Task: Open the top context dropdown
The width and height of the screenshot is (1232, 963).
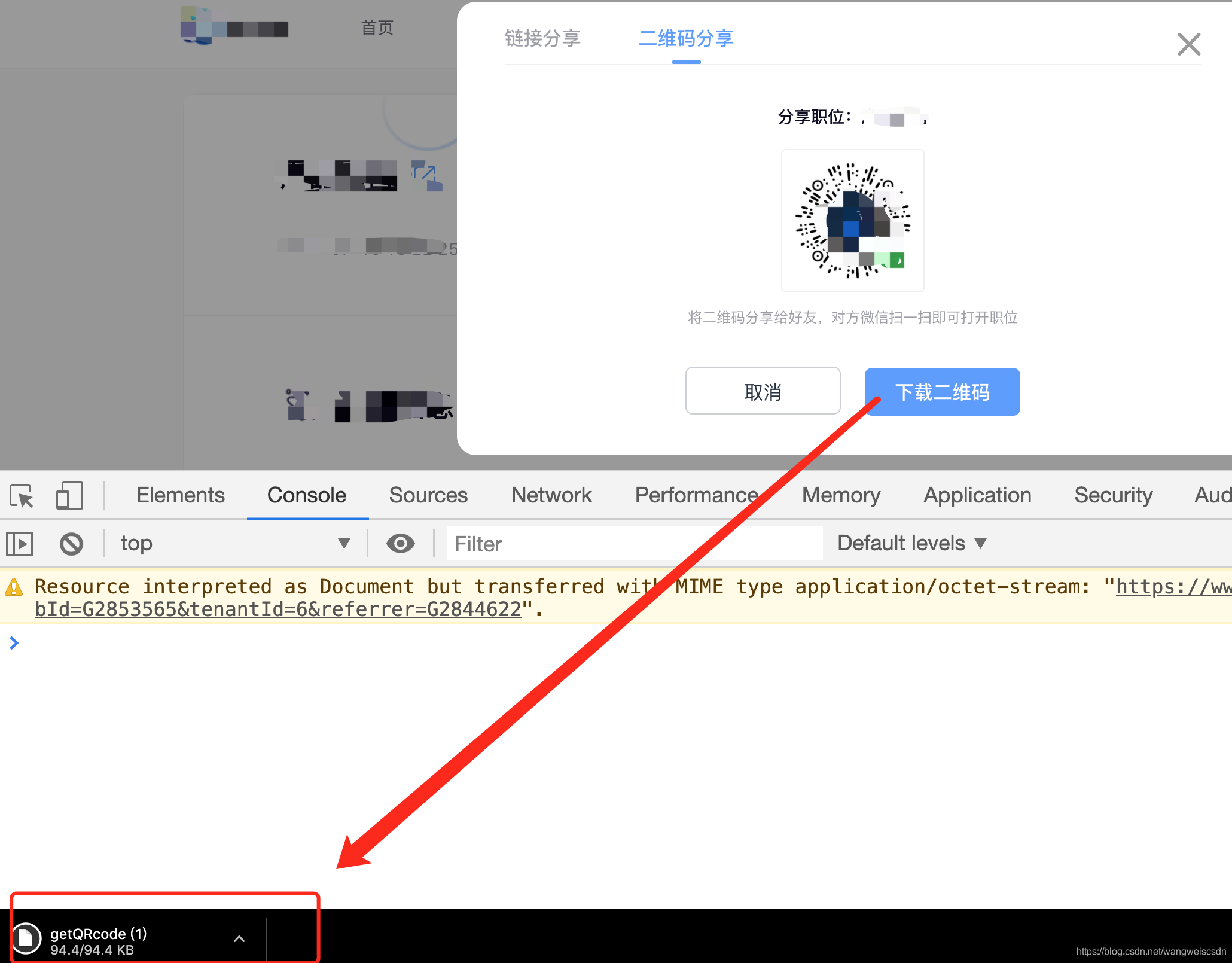Action: 235,544
